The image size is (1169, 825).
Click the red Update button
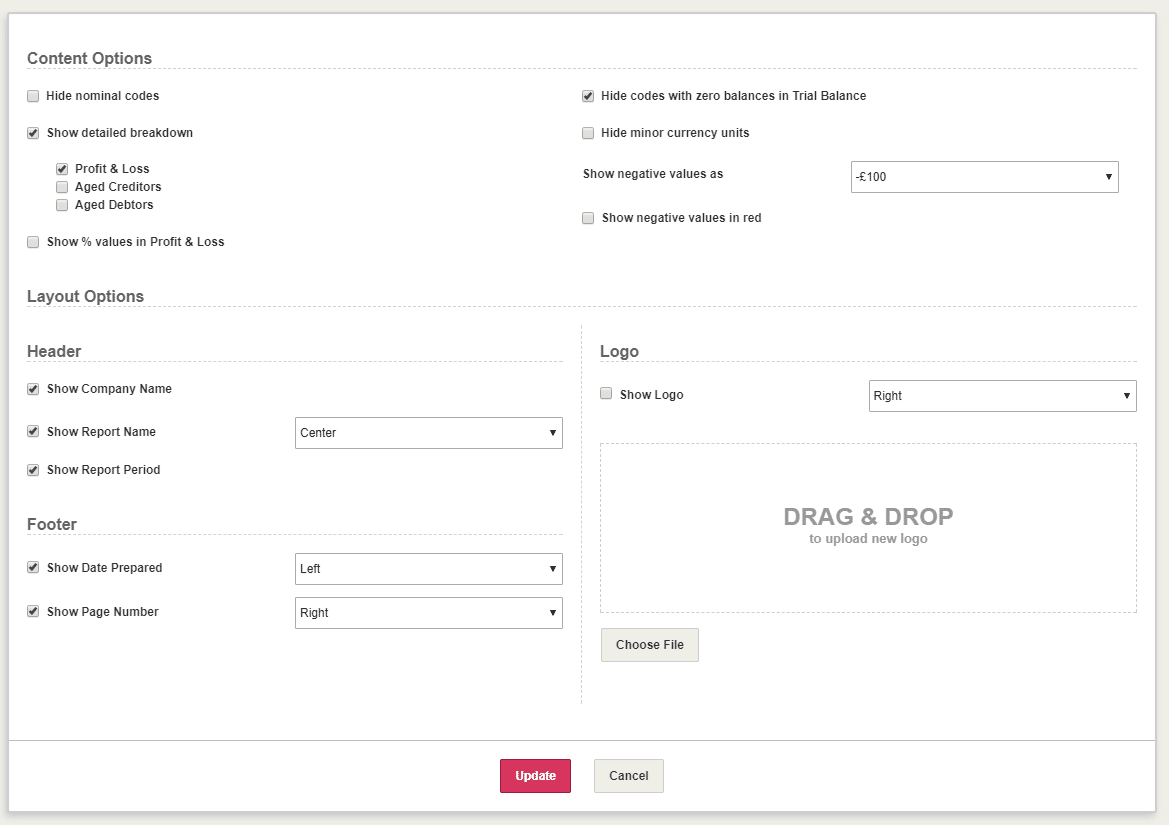[x=535, y=776]
